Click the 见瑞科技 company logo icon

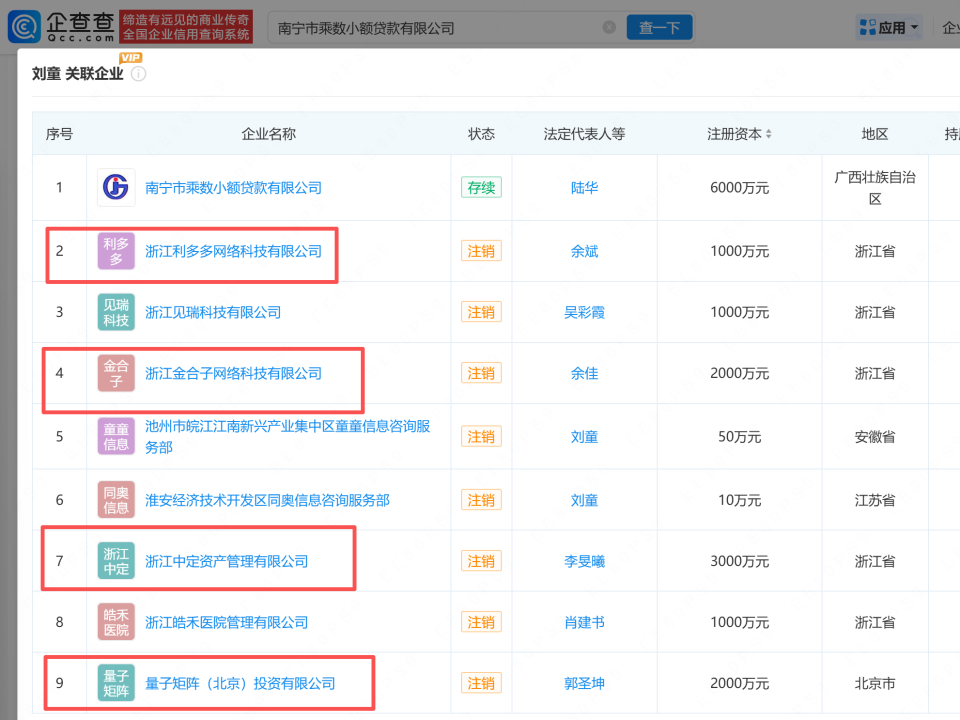click(115, 311)
